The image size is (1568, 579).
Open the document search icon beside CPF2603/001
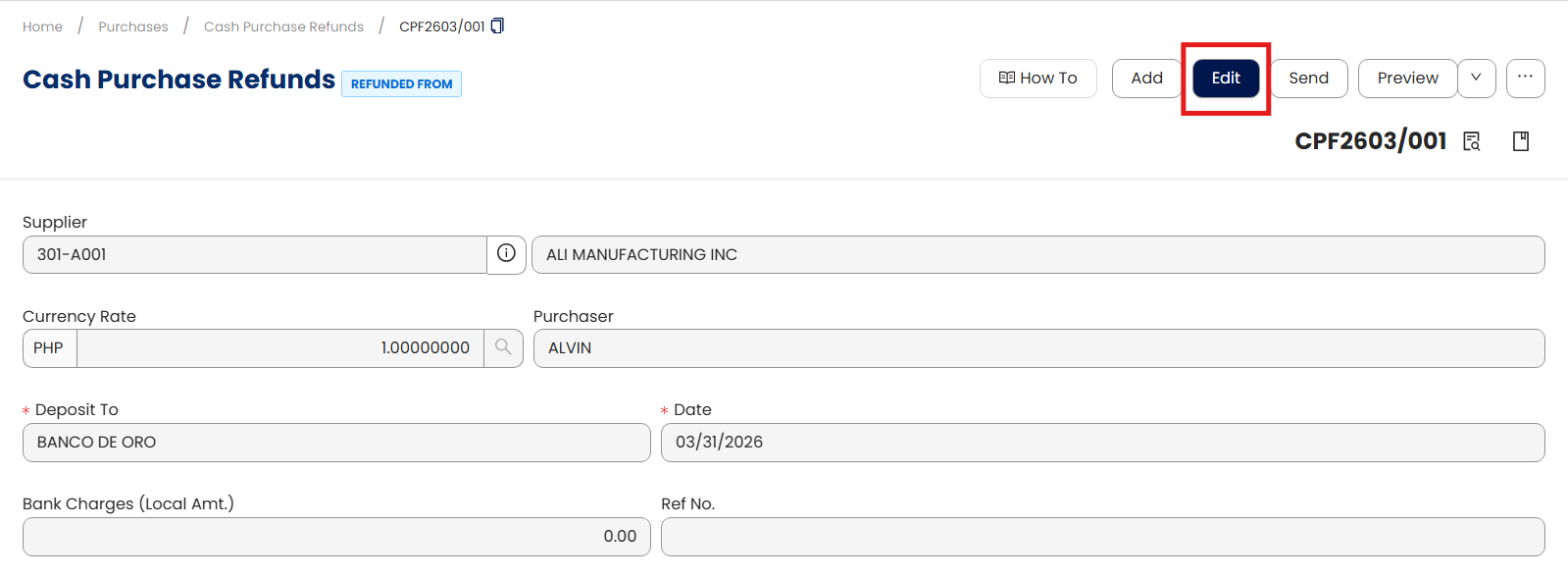(x=1472, y=141)
